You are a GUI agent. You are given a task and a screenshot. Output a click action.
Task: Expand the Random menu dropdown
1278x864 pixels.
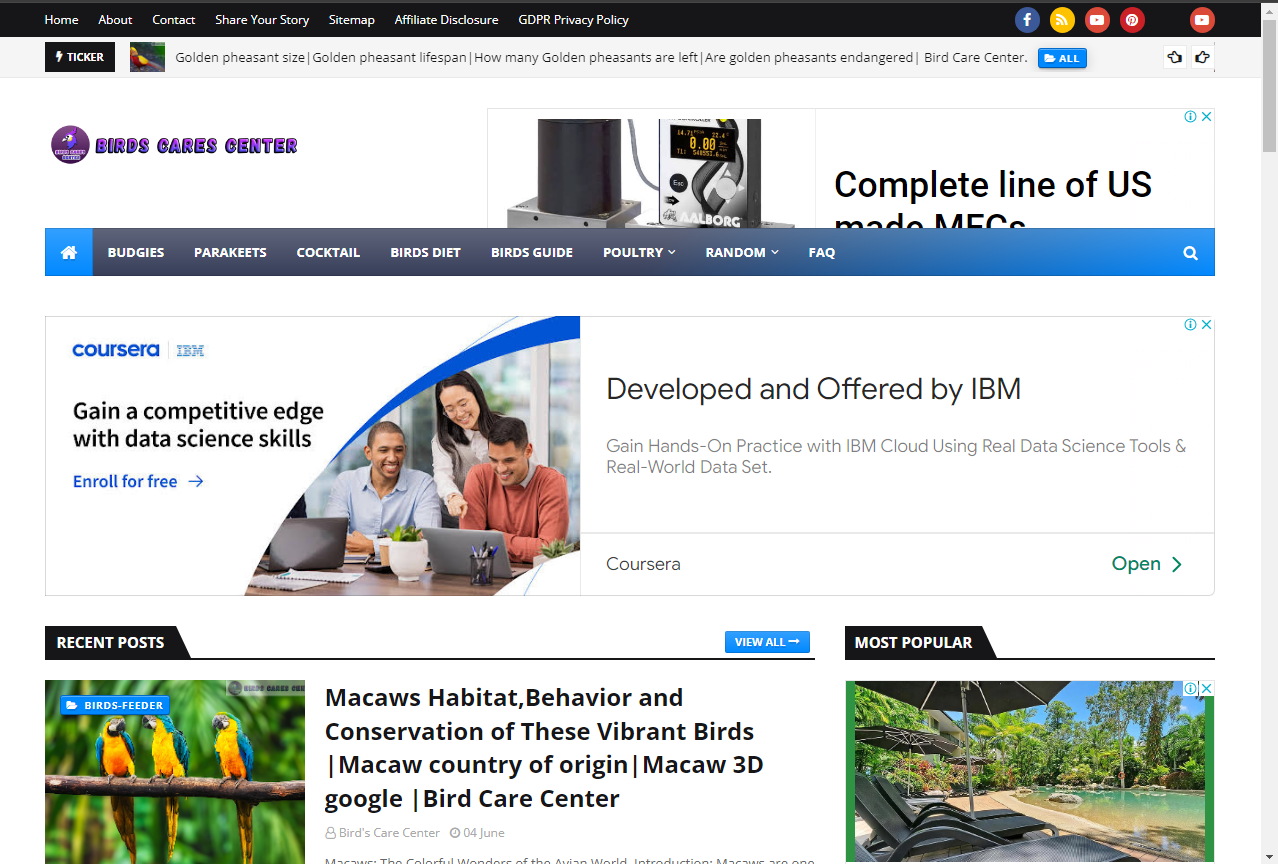click(742, 252)
